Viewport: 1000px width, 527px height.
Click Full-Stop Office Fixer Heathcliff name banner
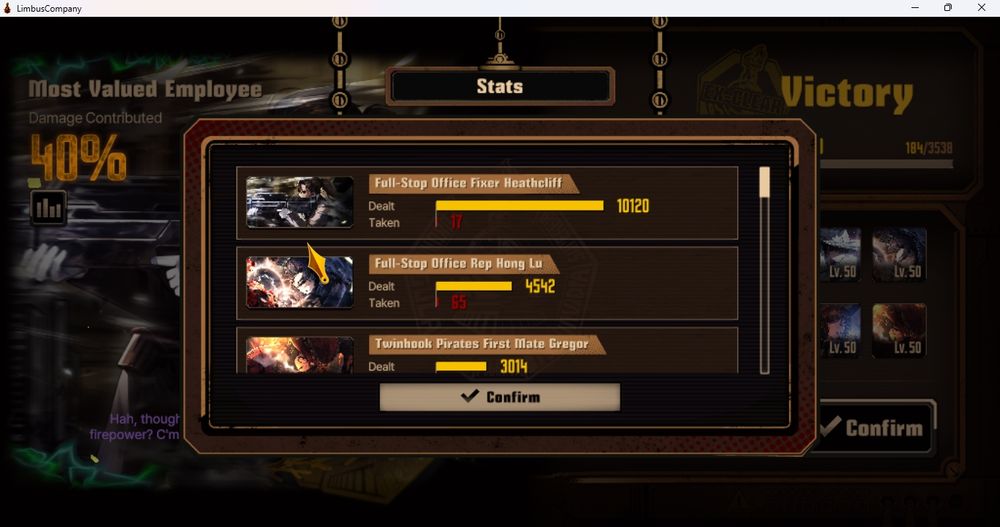473,183
